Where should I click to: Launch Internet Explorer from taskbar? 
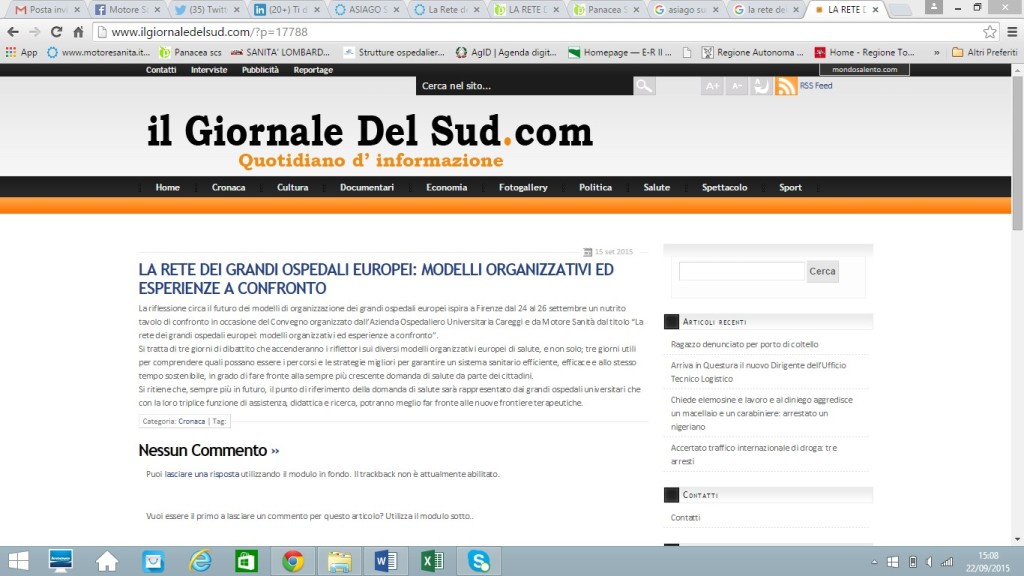pos(200,561)
